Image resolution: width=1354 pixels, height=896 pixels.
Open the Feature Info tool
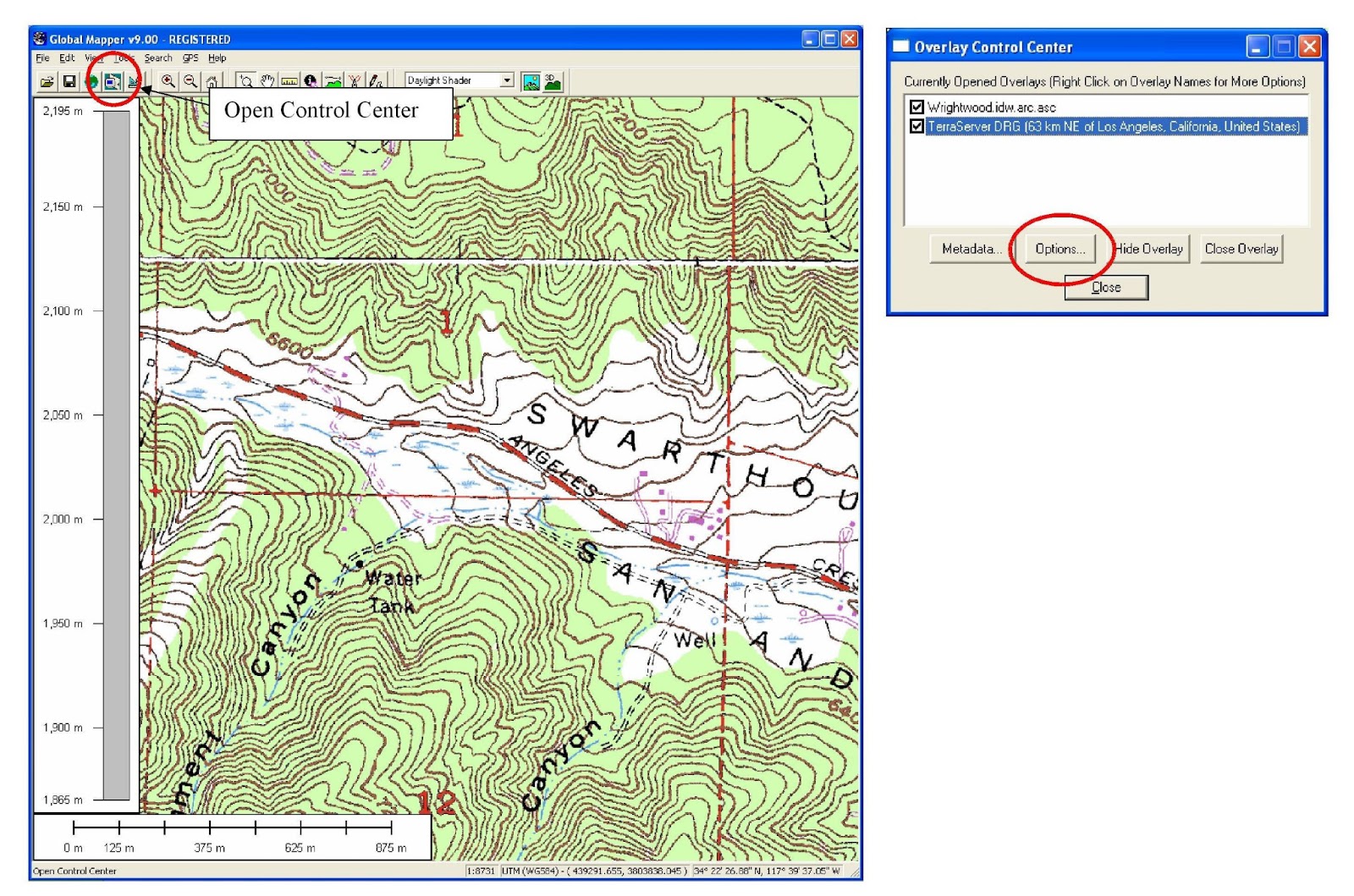pos(311,80)
